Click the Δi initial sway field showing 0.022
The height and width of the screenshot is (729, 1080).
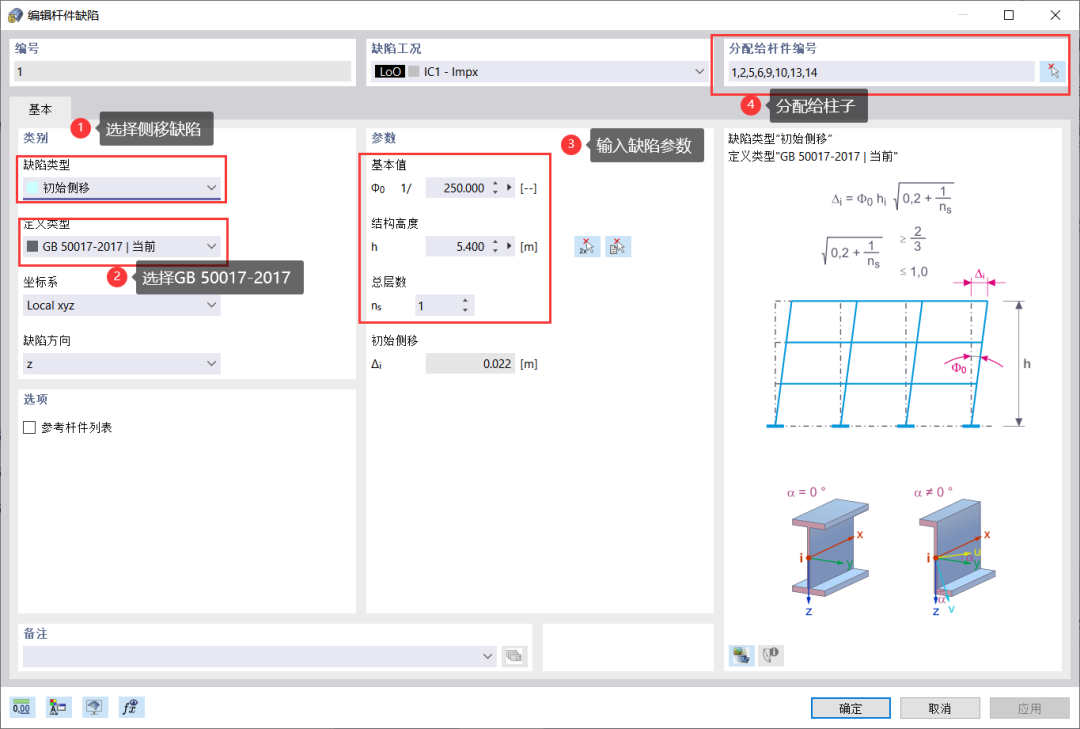coord(470,364)
